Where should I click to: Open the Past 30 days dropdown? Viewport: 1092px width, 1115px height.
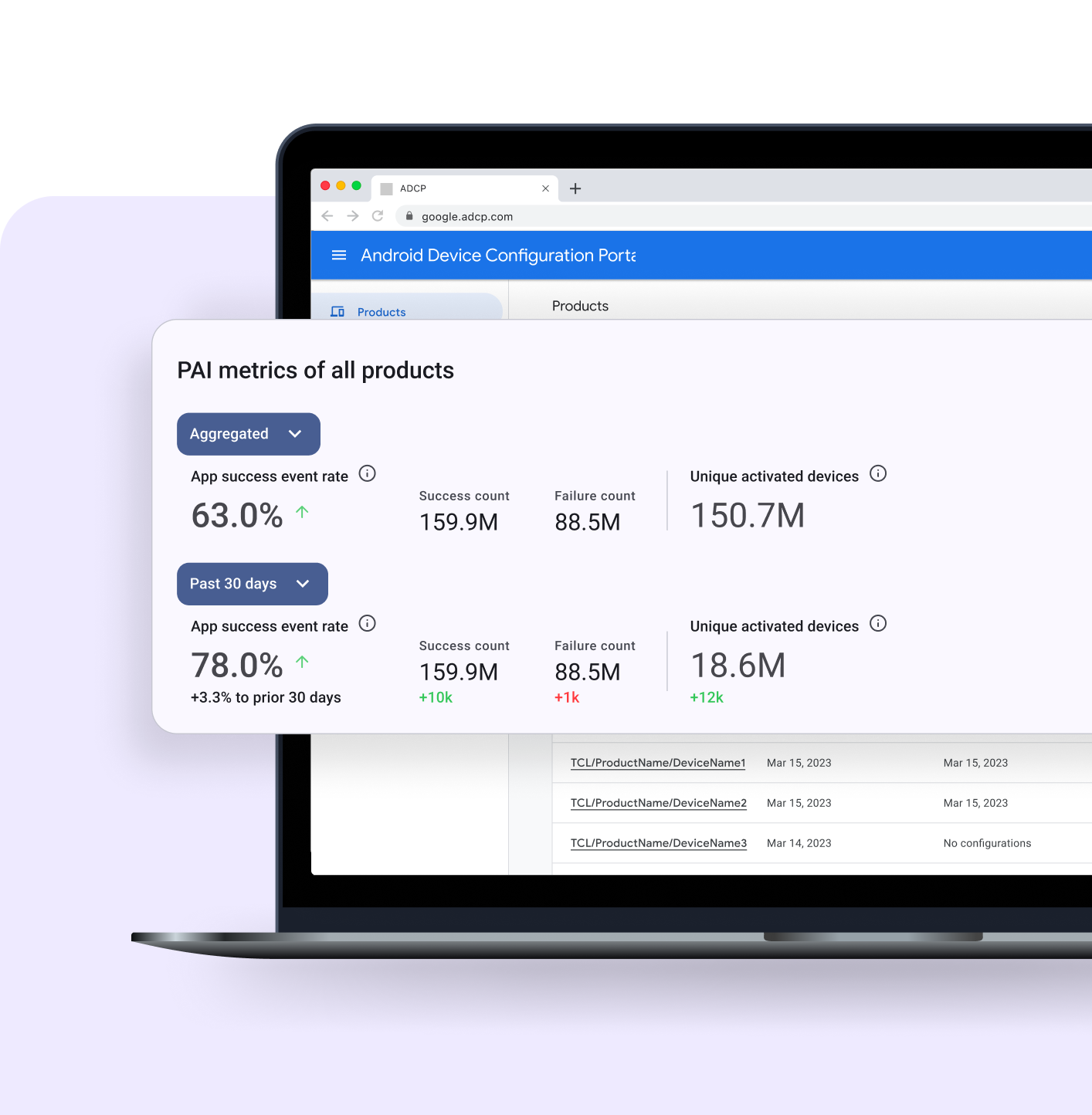pyautogui.click(x=253, y=584)
